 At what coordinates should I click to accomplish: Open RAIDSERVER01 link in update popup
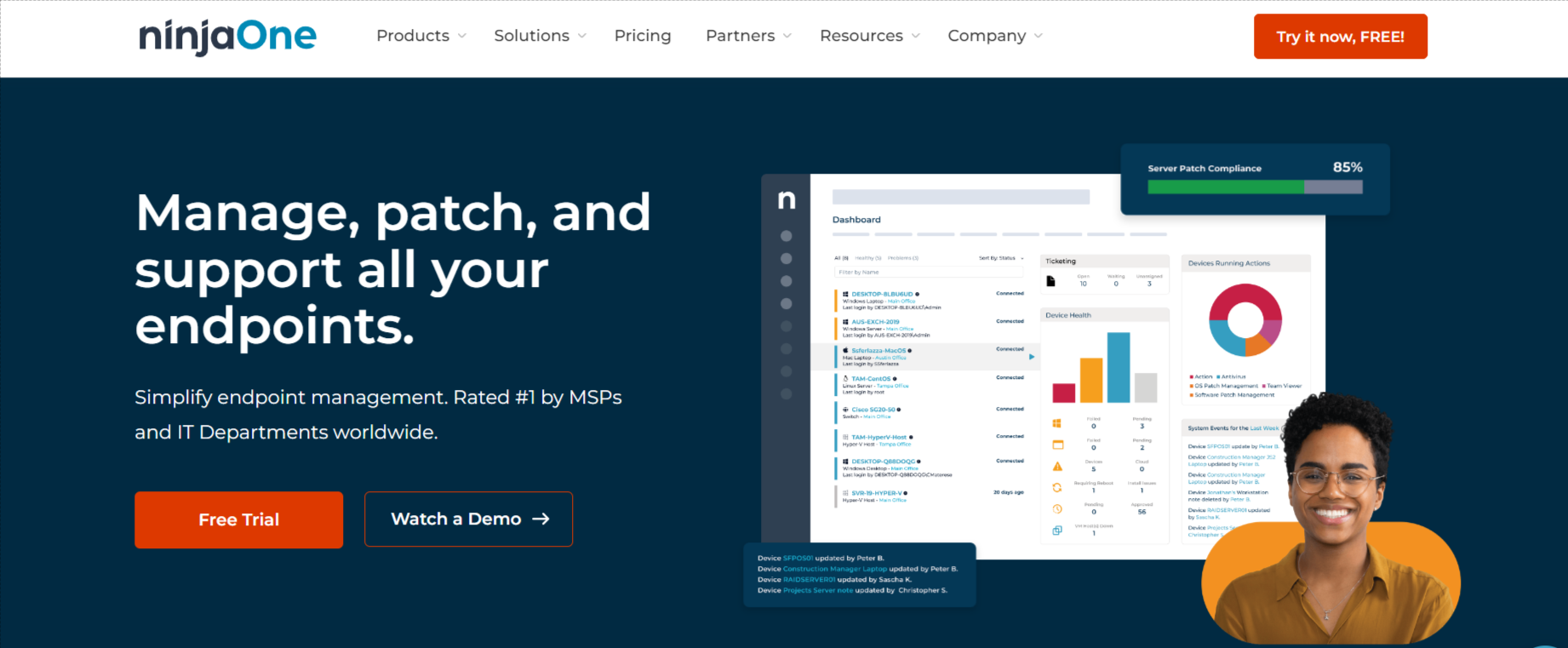pos(809,580)
